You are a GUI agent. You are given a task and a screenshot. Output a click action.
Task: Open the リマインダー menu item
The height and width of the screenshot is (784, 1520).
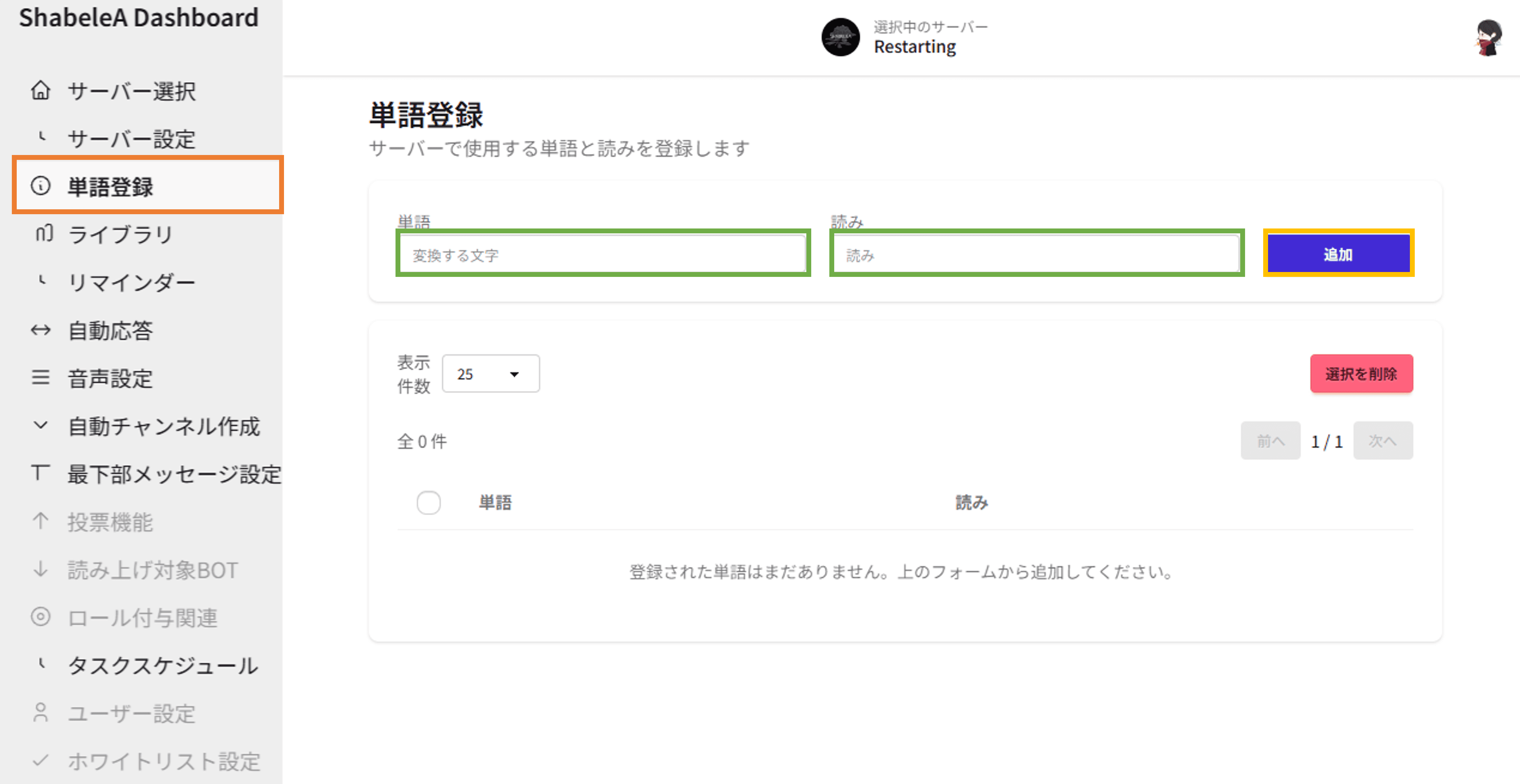131,282
